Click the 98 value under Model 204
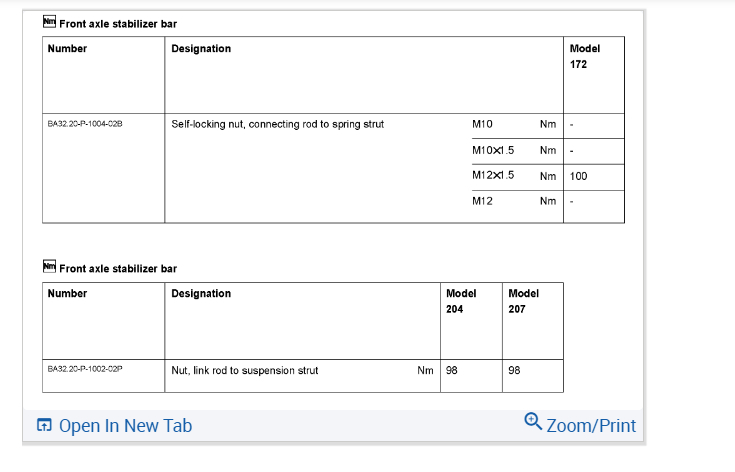 pos(452,370)
